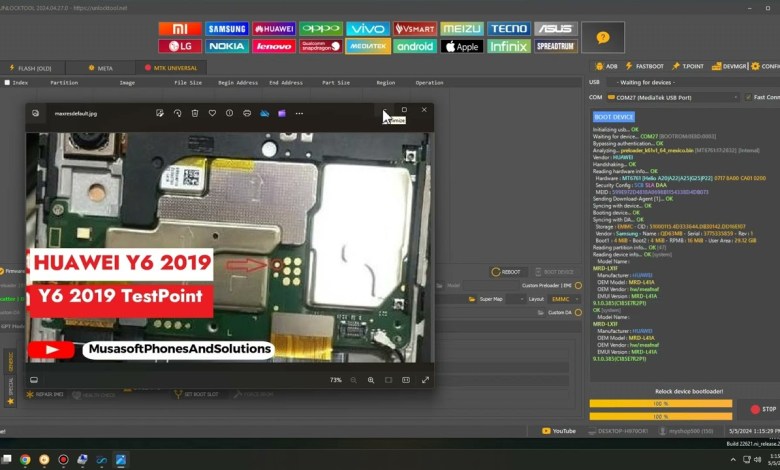Click delete trash icon in photo viewer

tap(195, 113)
